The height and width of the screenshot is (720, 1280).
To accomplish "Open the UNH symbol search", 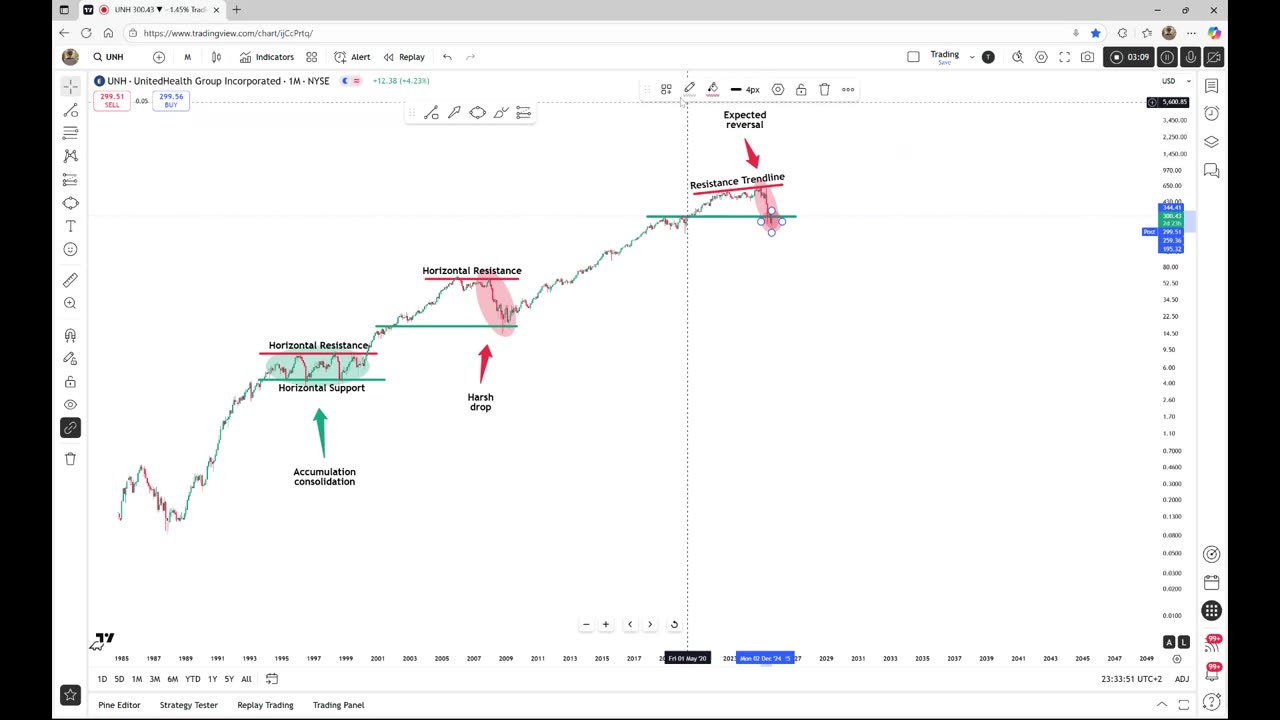I will pos(109,57).
